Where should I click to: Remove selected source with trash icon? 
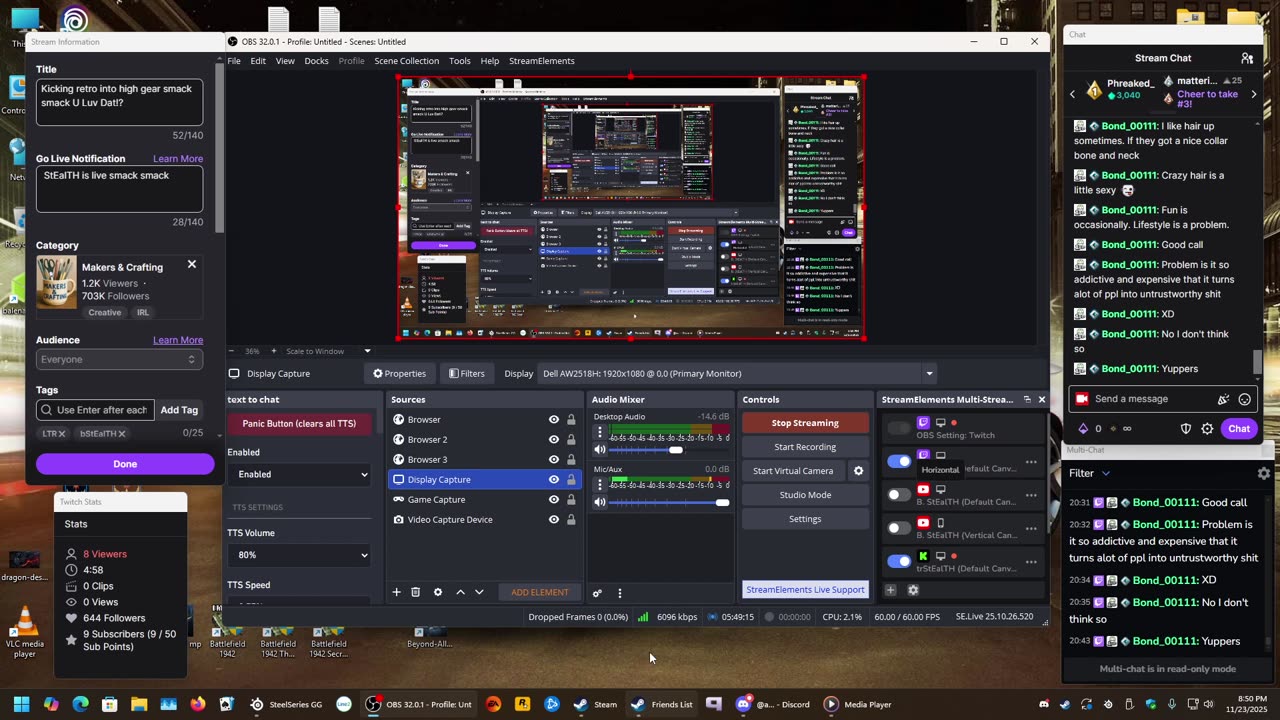tap(416, 592)
